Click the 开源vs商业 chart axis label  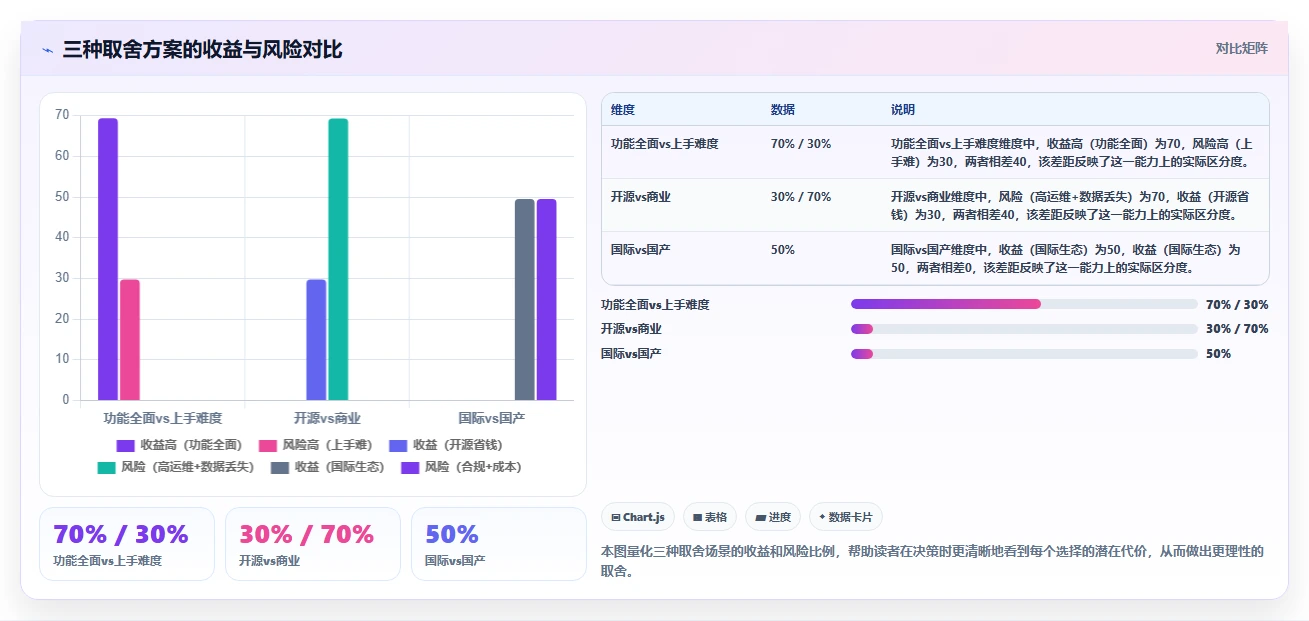[327, 418]
